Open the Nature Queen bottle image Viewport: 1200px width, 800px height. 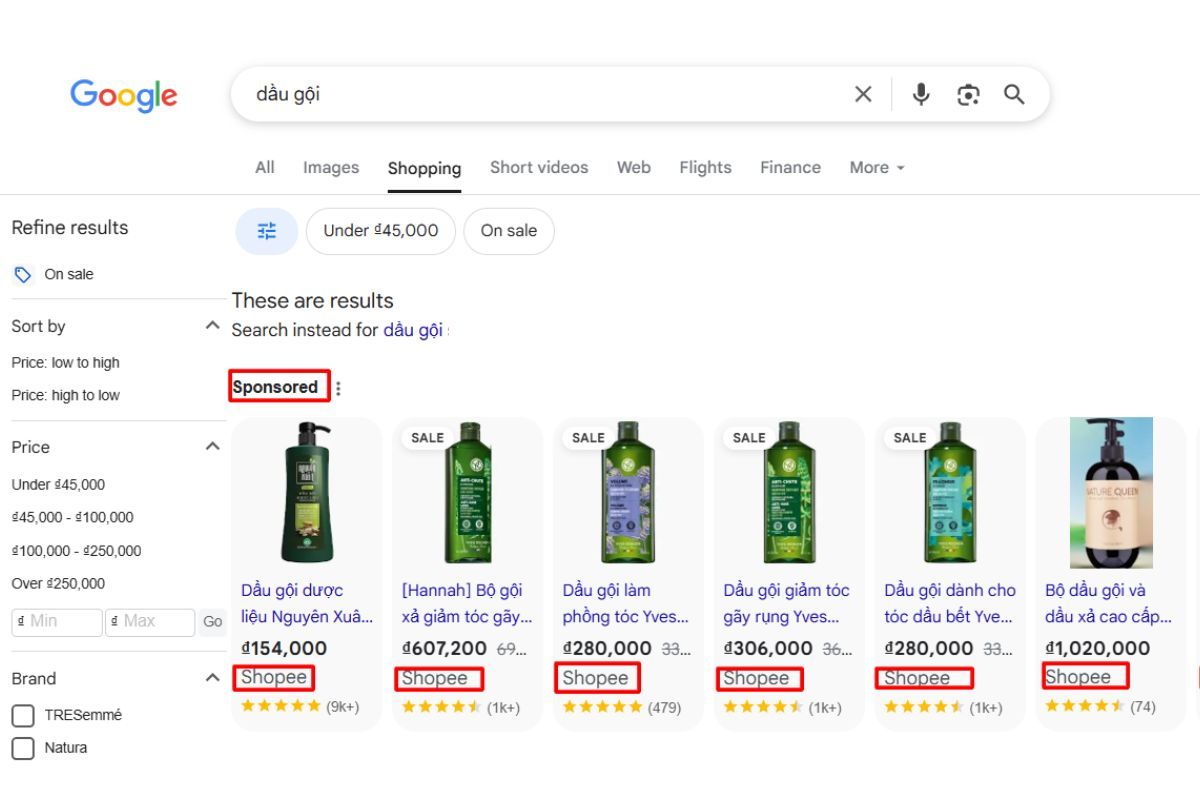coord(1111,493)
